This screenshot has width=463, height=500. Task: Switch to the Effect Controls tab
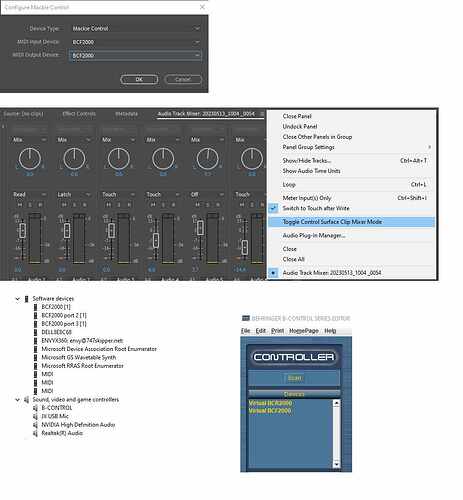coord(79,114)
